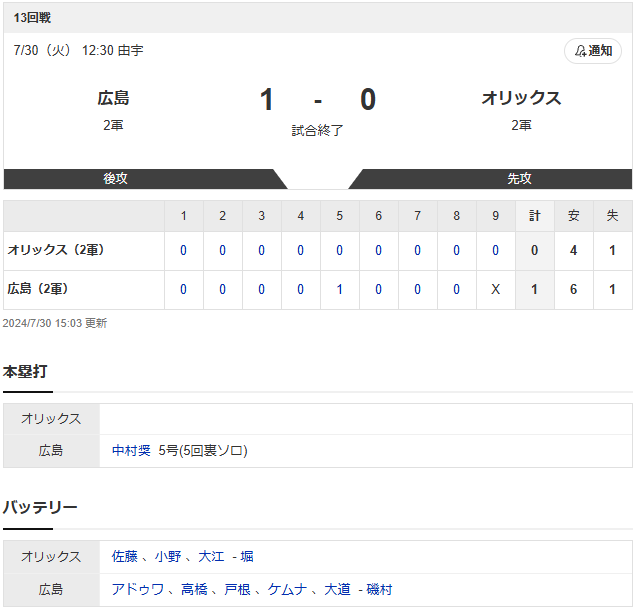Open Hiroshima 1st inning score link

click(x=184, y=290)
